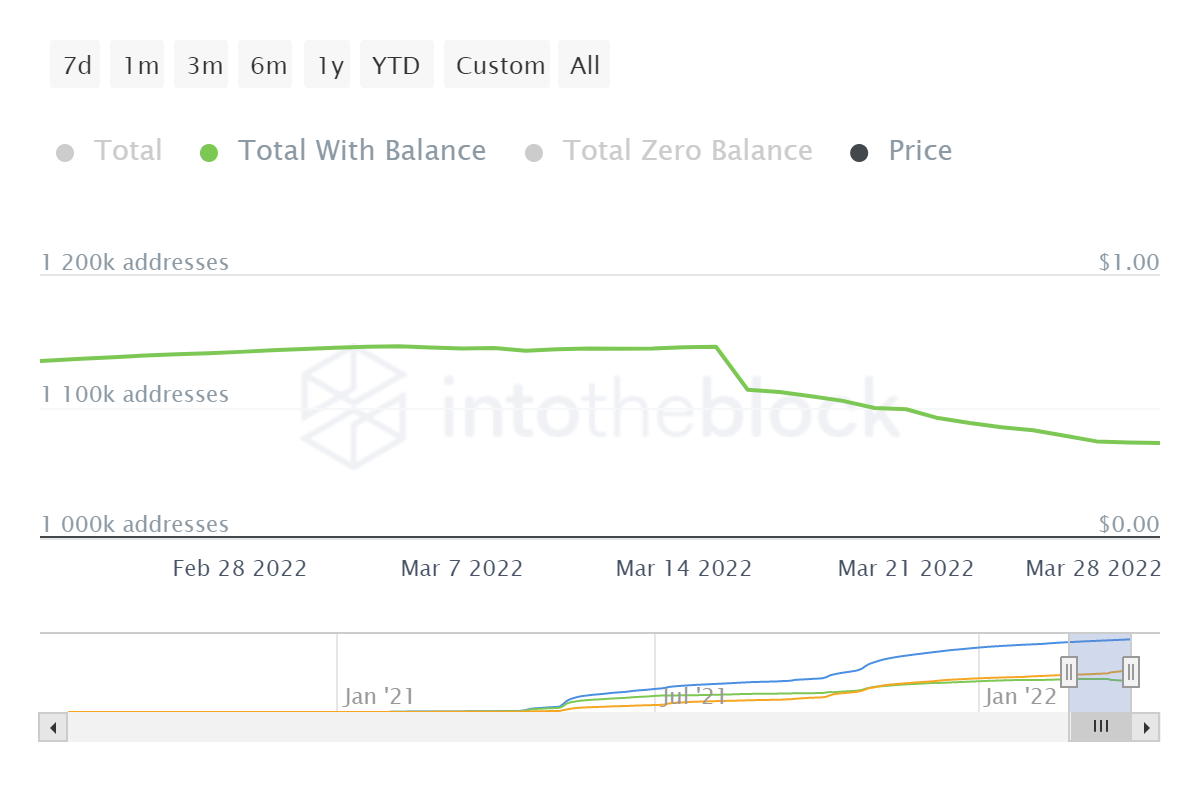The height and width of the screenshot is (800, 1200).
Task: Show the 1y time range
Action: click(x=330, y=66)
